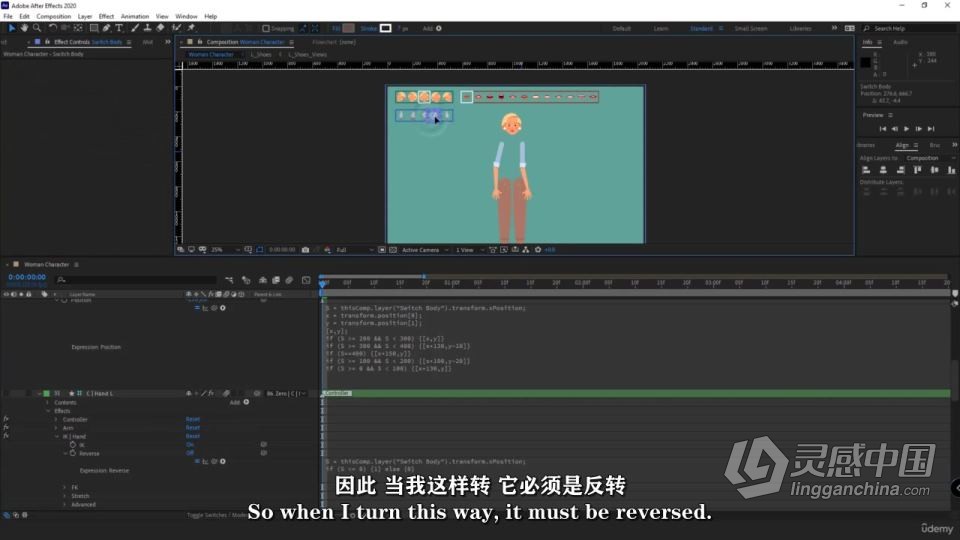The image size is (960, 540).
Task: Select the Zoom magnifier tool
Action: pos(37,28)
